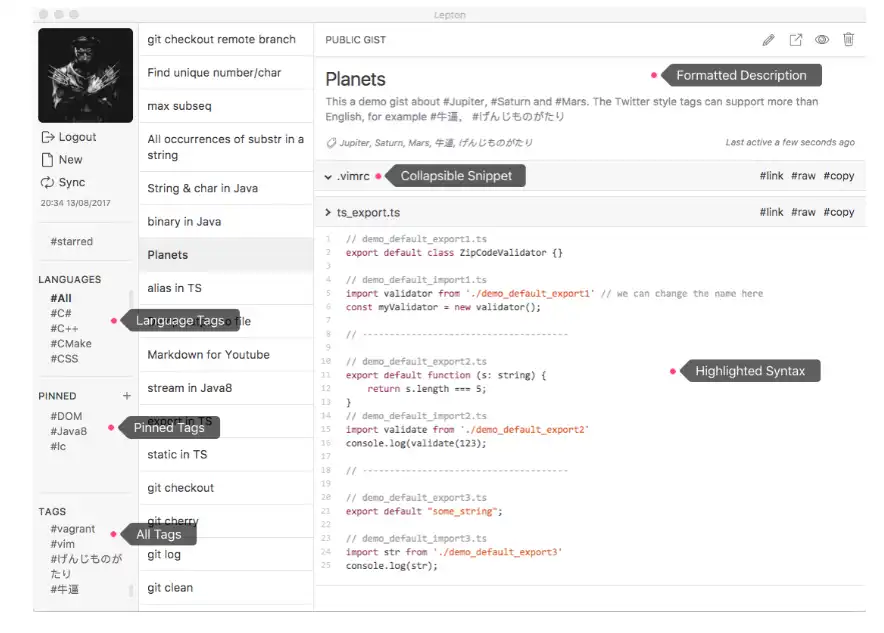Click the user avatar thumbnail
This screenshot has width=884, height=633.
tap(85, 75)
